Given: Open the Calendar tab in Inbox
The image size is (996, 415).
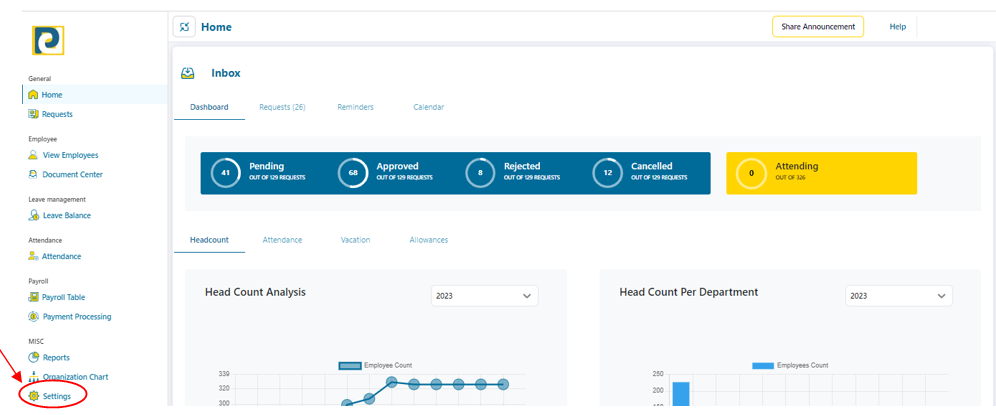Looking at the screenshot, I should coord(428,107).
